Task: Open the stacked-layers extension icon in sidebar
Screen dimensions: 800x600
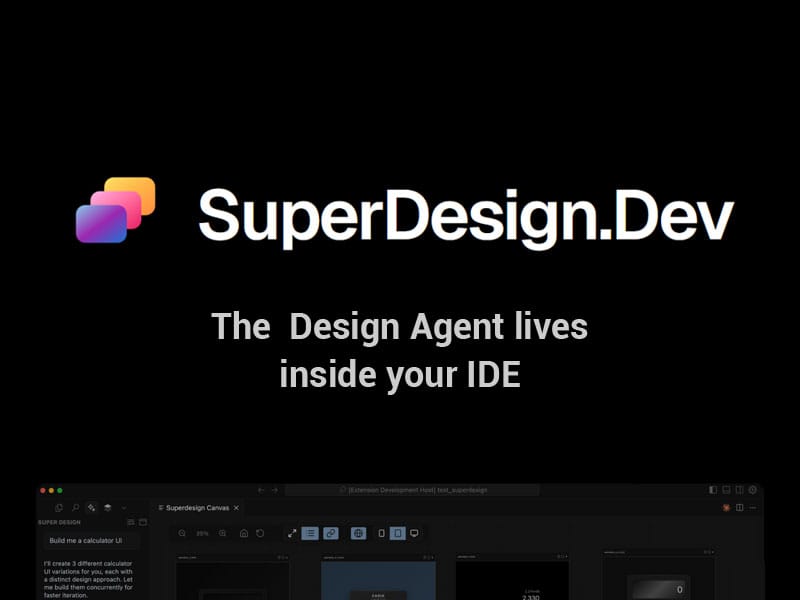Action: (108, 508)
